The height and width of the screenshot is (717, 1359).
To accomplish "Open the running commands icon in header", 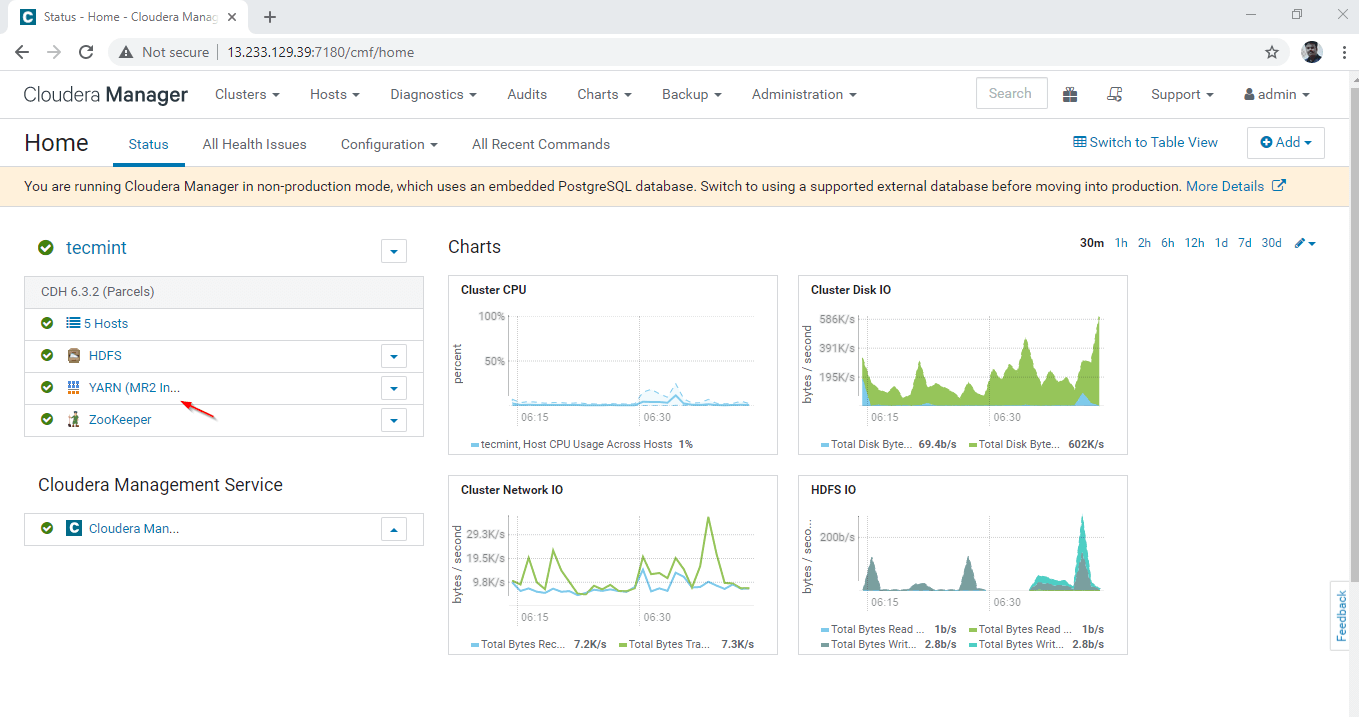I will coord(1115,94).
